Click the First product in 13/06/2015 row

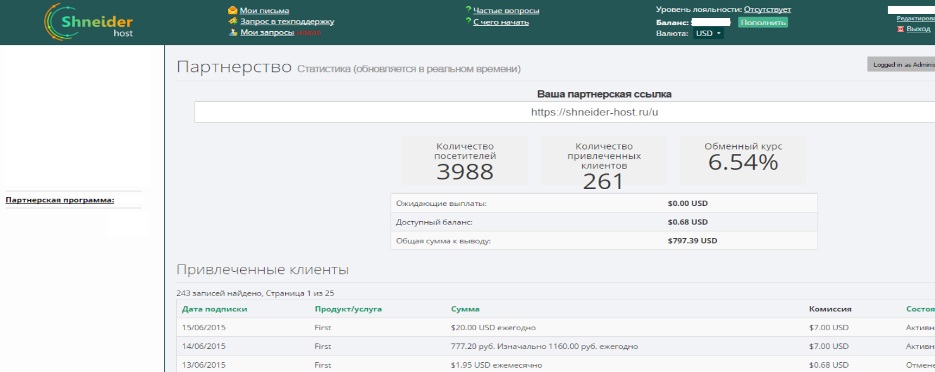(323, 364)
